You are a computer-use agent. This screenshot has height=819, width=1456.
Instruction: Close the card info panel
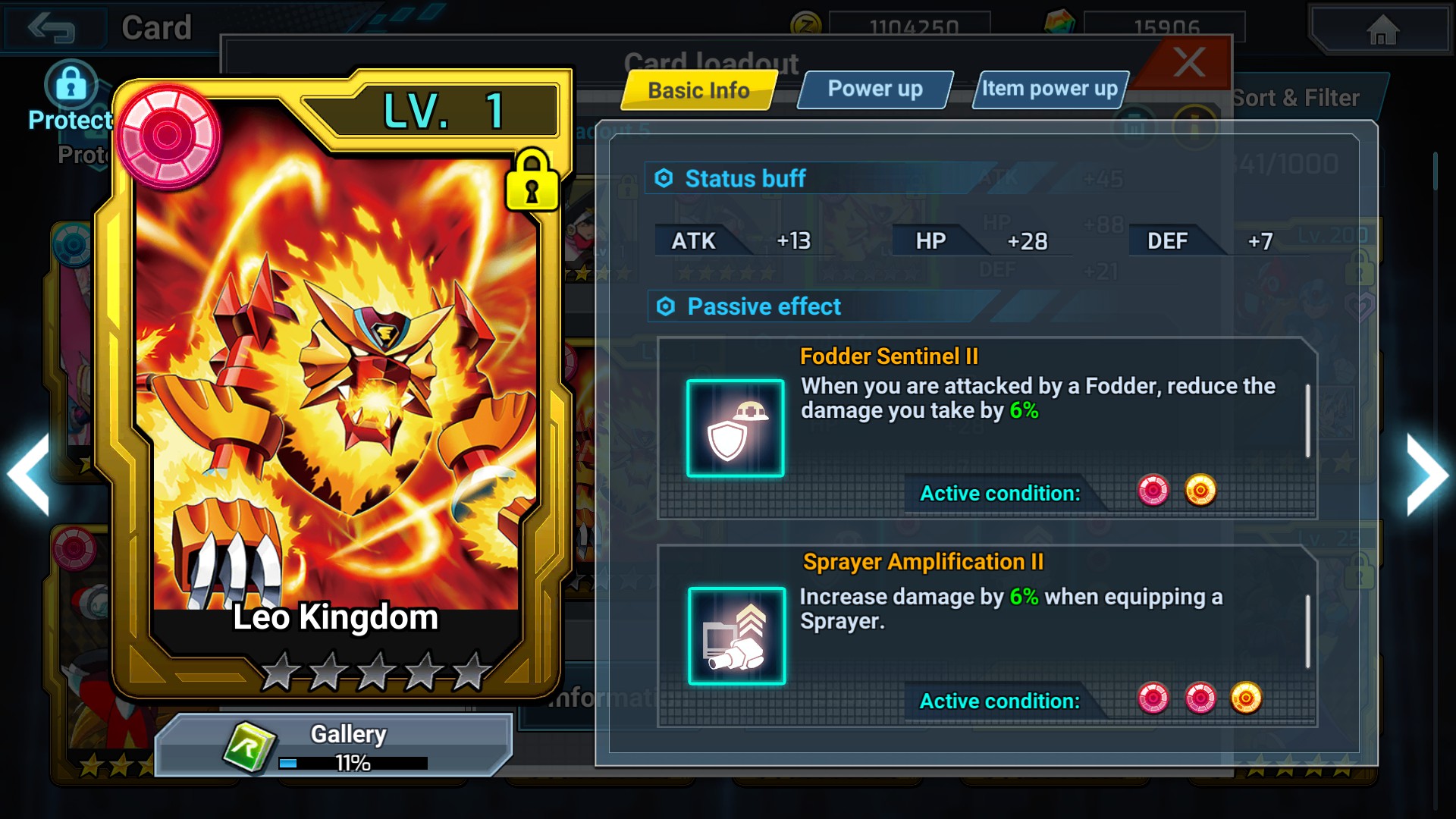(1189, 62)
